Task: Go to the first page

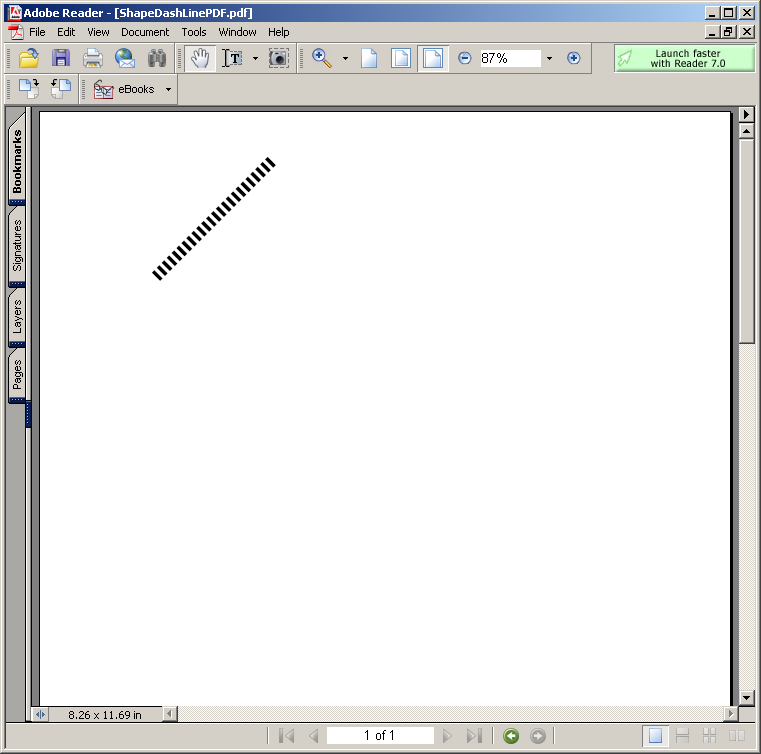Action: (x=287, y=736)
